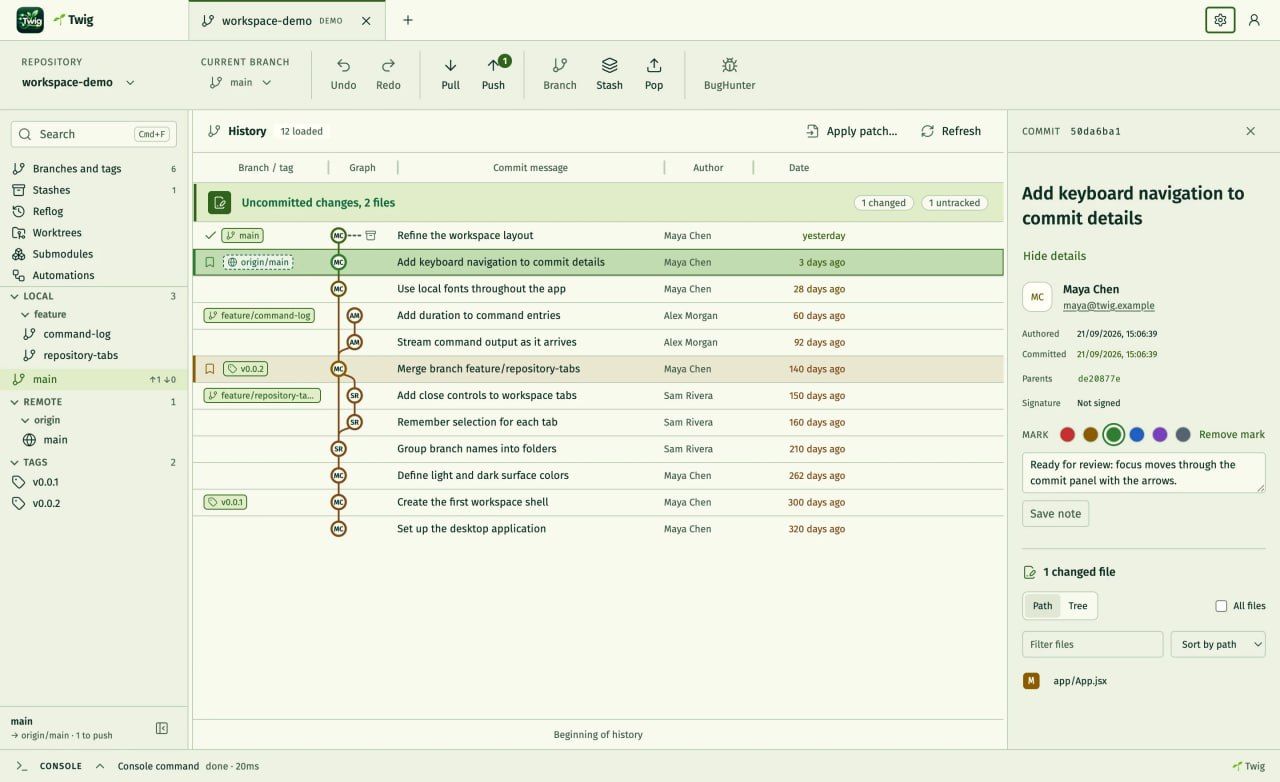The image size is (1280, 782).
Task: Switch file list to Path view
Action: point(1042,606)
